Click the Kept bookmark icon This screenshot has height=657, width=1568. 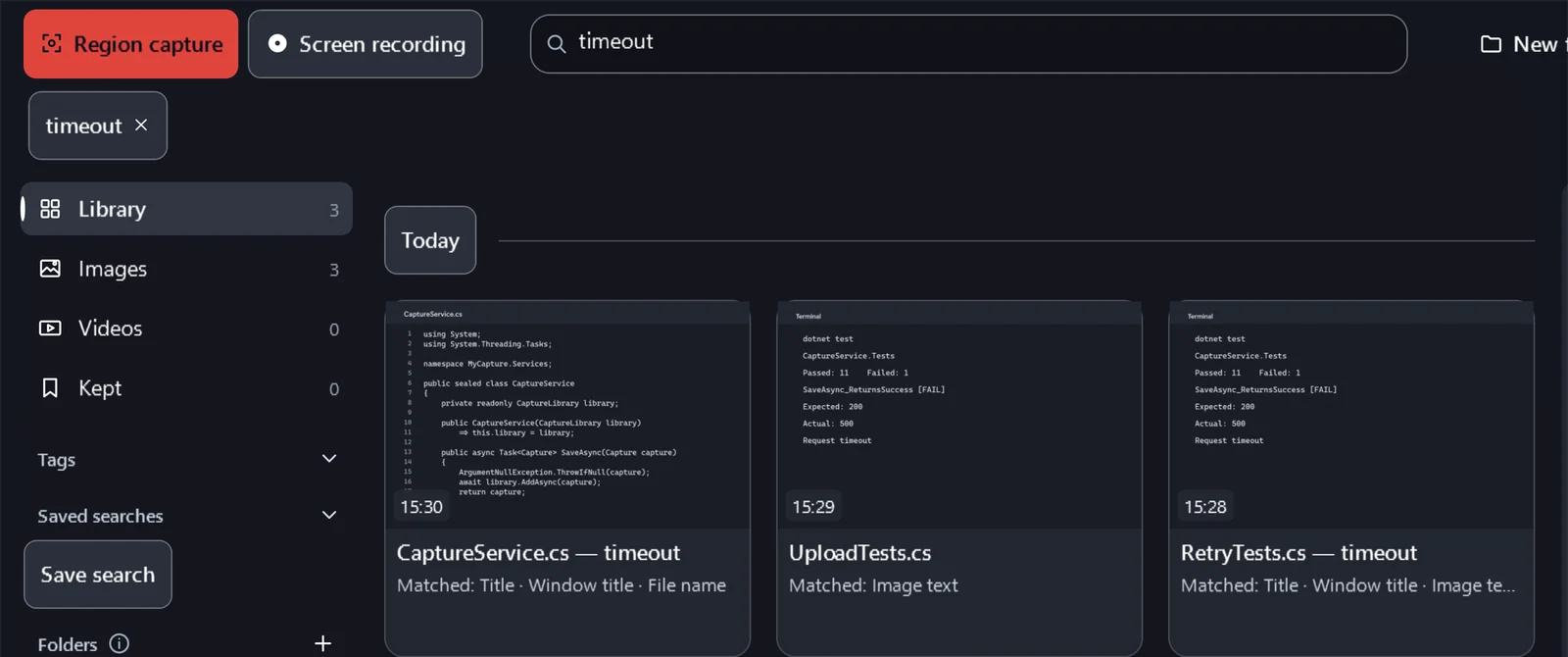50,388
